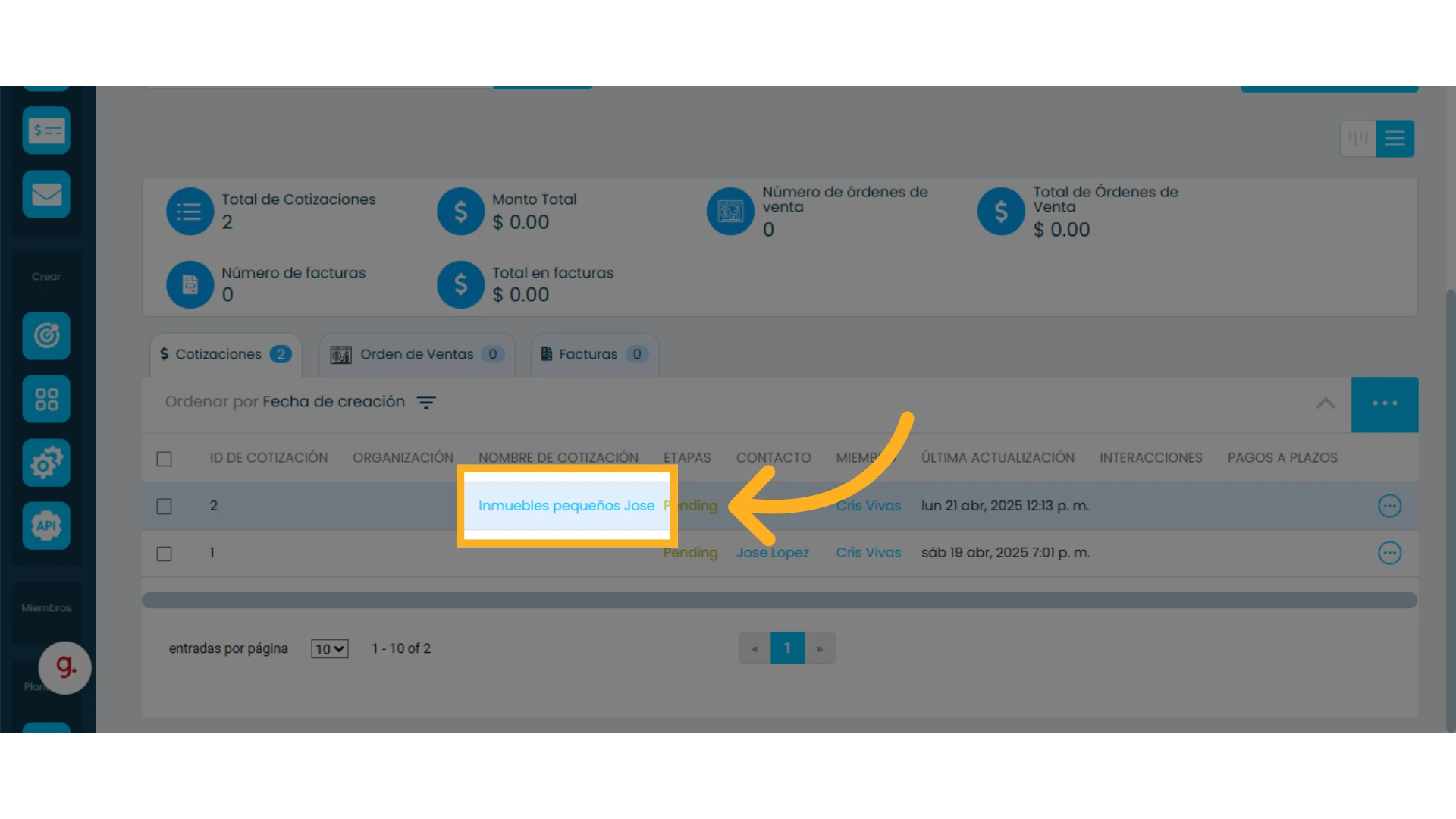Switch to list view icon
This screenshot has width=1456, height=819.
click(1395, 138)
